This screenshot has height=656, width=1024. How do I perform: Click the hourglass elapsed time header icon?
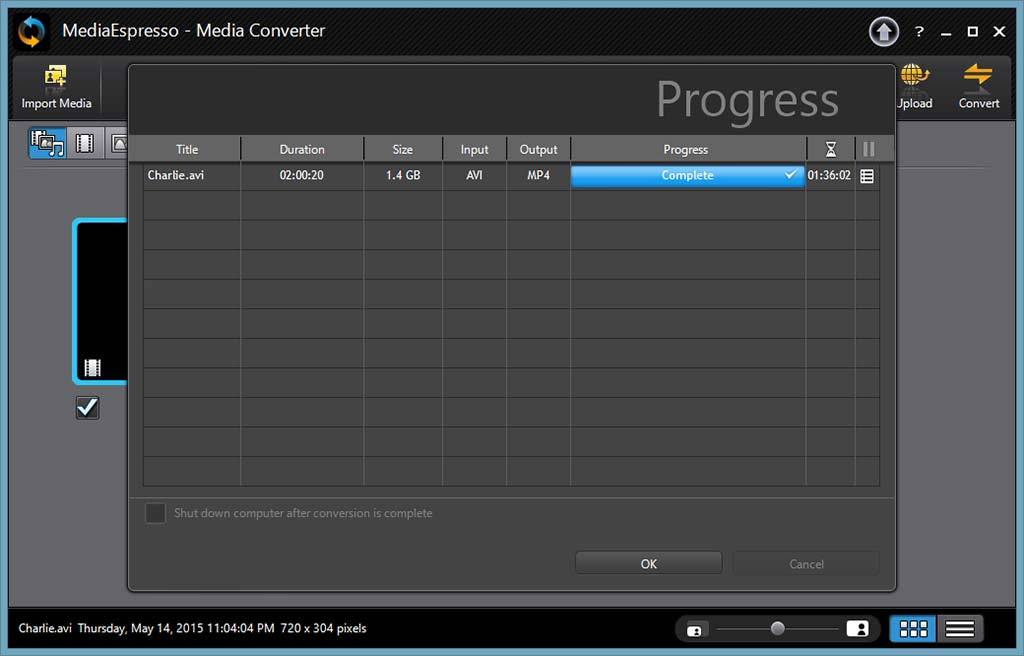[831, 150]
